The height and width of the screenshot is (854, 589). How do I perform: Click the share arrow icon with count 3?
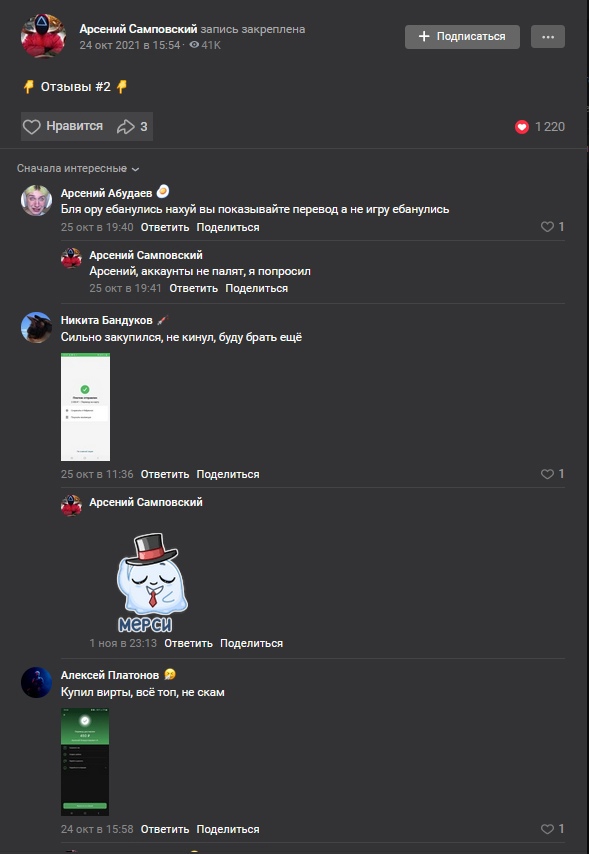point(126,127)
